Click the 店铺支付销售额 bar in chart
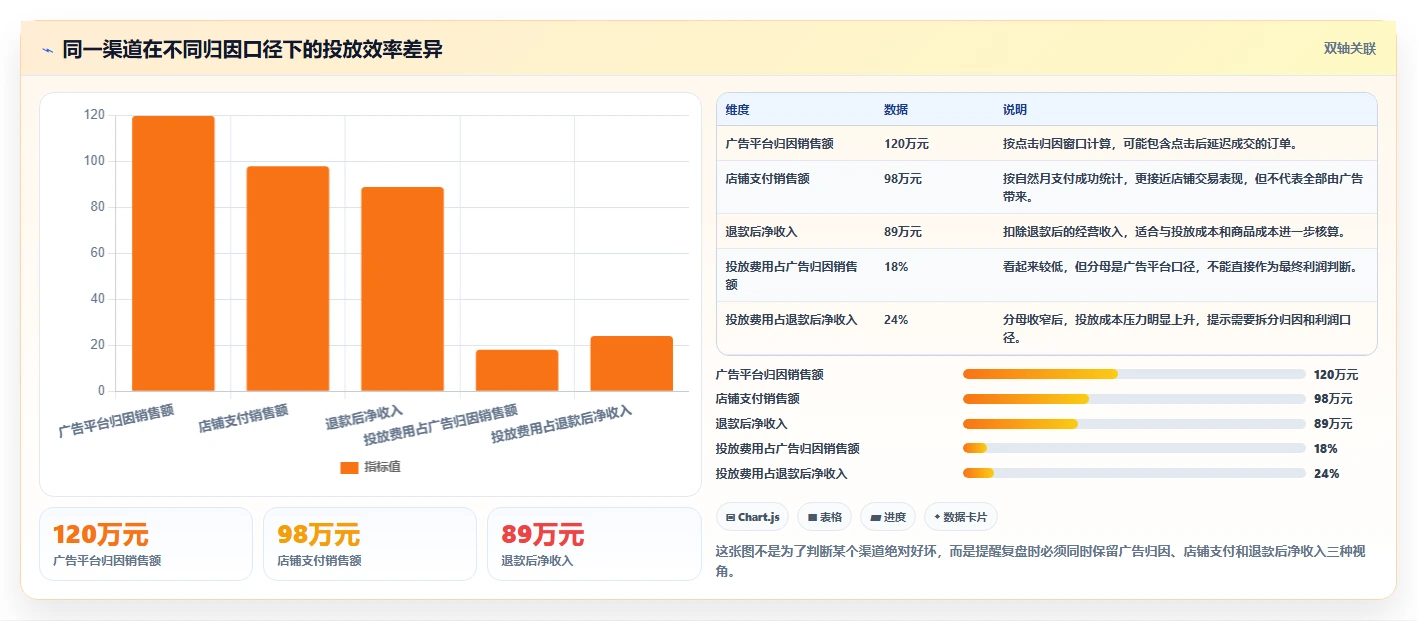The image size is (1417, 621). pyautogui.click(x=288, y=279)
